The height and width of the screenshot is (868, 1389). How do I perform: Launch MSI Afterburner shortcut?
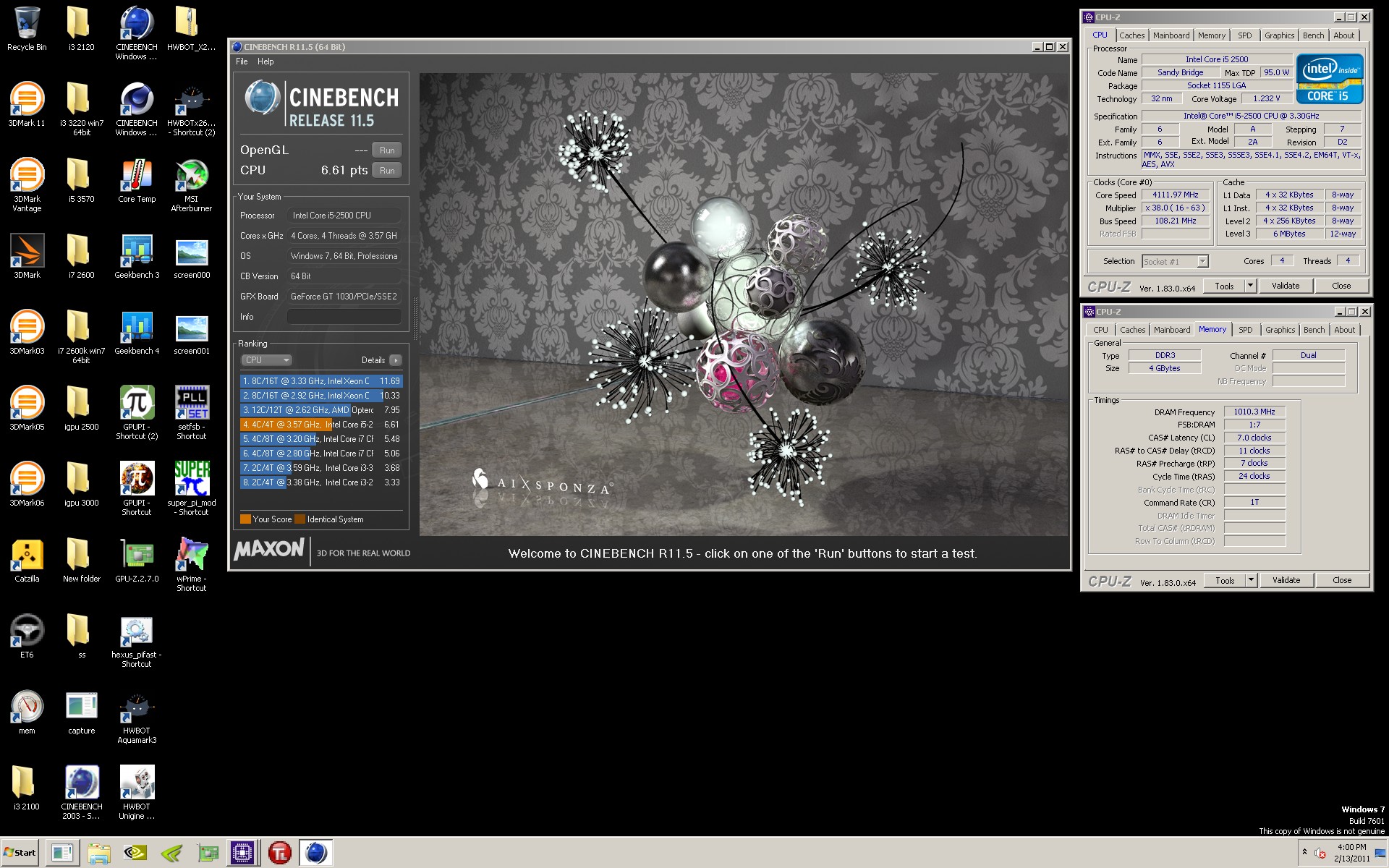192,184
